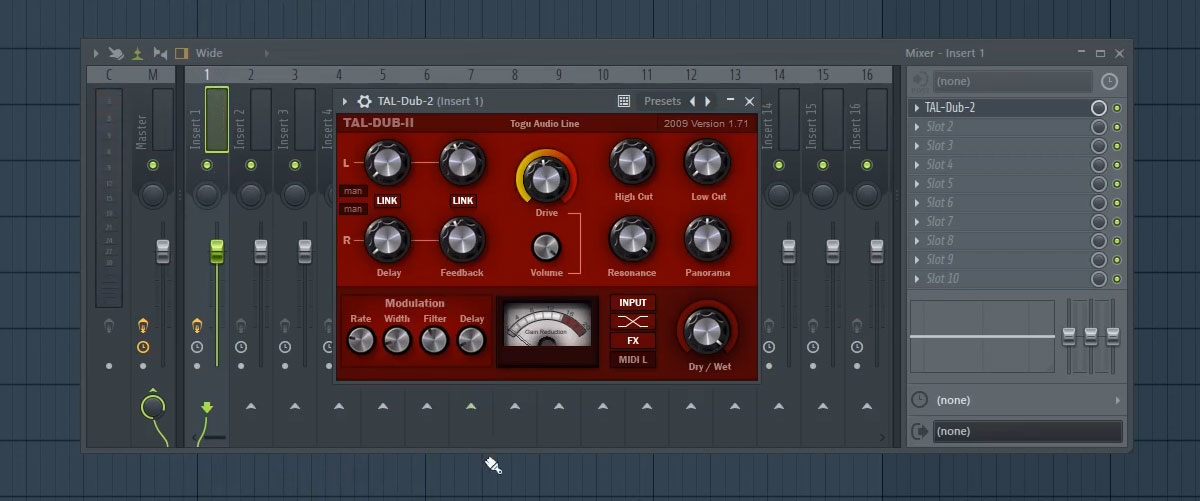
Task: Toggle the cross-feed X button
Action: pos(633,322)
